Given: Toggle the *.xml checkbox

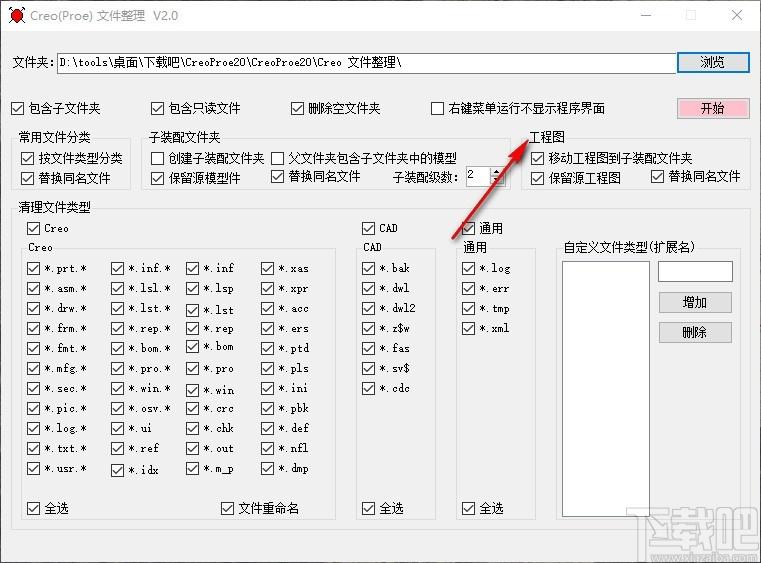Looking at the screenshot, I should (468, 328).
